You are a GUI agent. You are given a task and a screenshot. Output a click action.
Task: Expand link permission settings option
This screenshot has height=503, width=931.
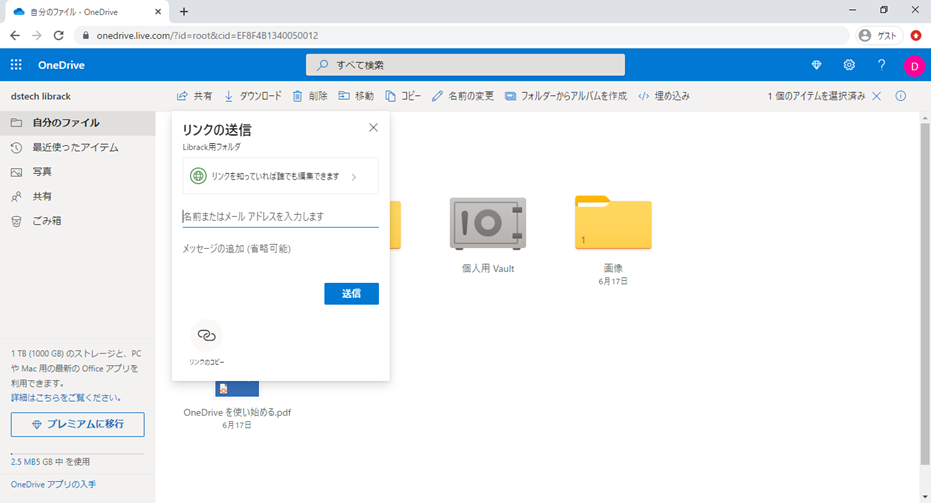280,176
